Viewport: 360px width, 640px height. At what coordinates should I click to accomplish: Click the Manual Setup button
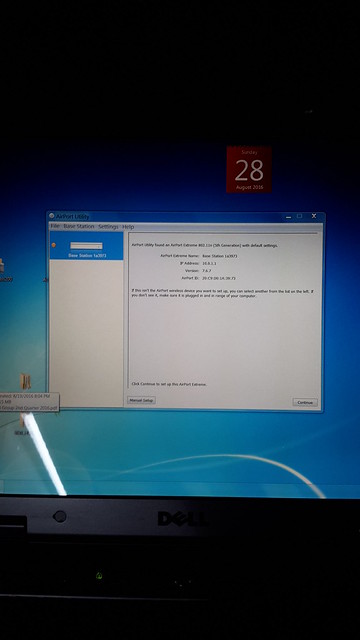pos(141,400)
